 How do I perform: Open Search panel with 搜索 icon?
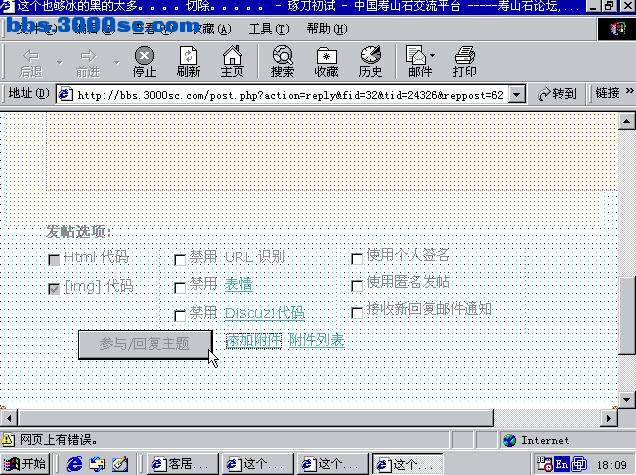tap(282, 62)
